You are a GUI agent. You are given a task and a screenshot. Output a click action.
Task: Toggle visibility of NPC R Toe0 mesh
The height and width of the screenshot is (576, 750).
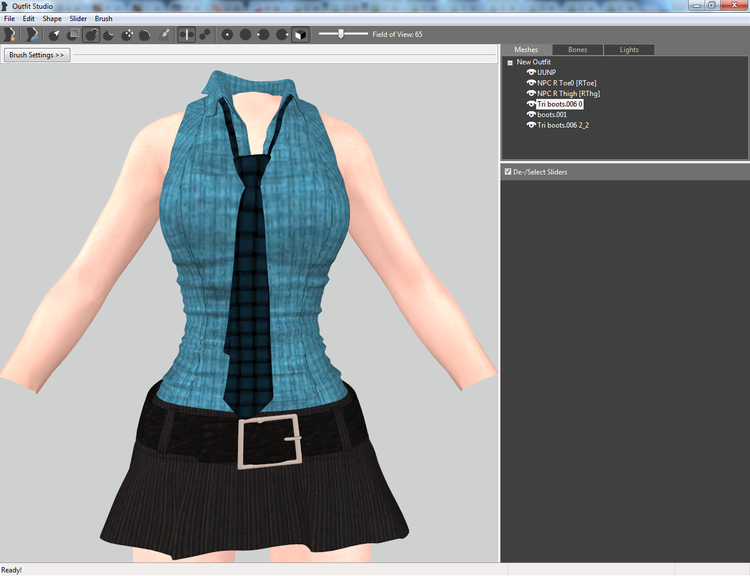(x=531, y=83)
